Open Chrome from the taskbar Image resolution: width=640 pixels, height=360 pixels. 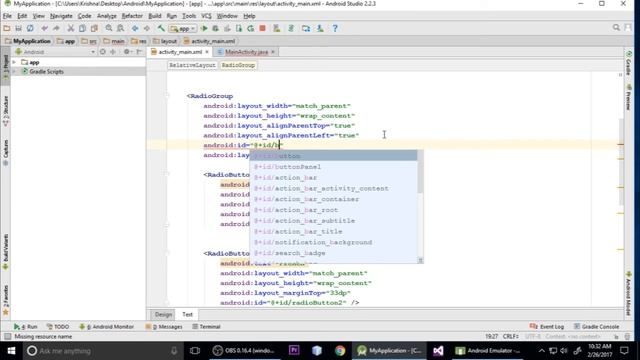point(340,351)
